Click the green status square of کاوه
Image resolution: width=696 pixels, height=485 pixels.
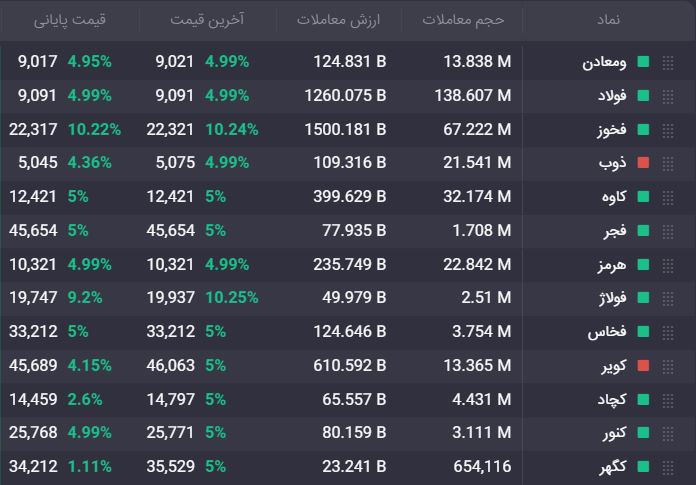(x=643, y=196)
